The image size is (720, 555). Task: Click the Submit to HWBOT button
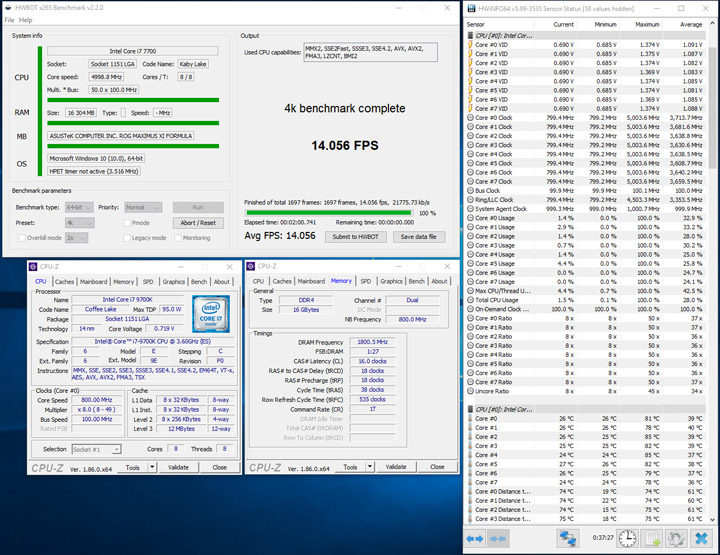[x=357, y=236]
